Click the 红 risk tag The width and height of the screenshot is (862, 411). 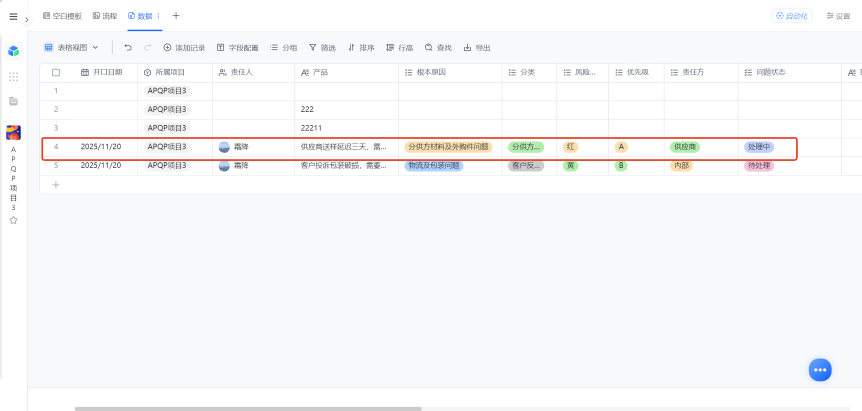(570, 147)
